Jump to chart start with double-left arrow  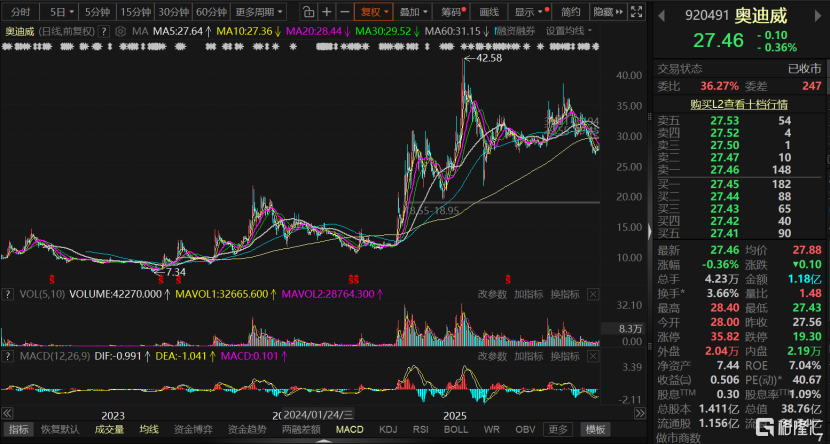[x=7, y=413]
